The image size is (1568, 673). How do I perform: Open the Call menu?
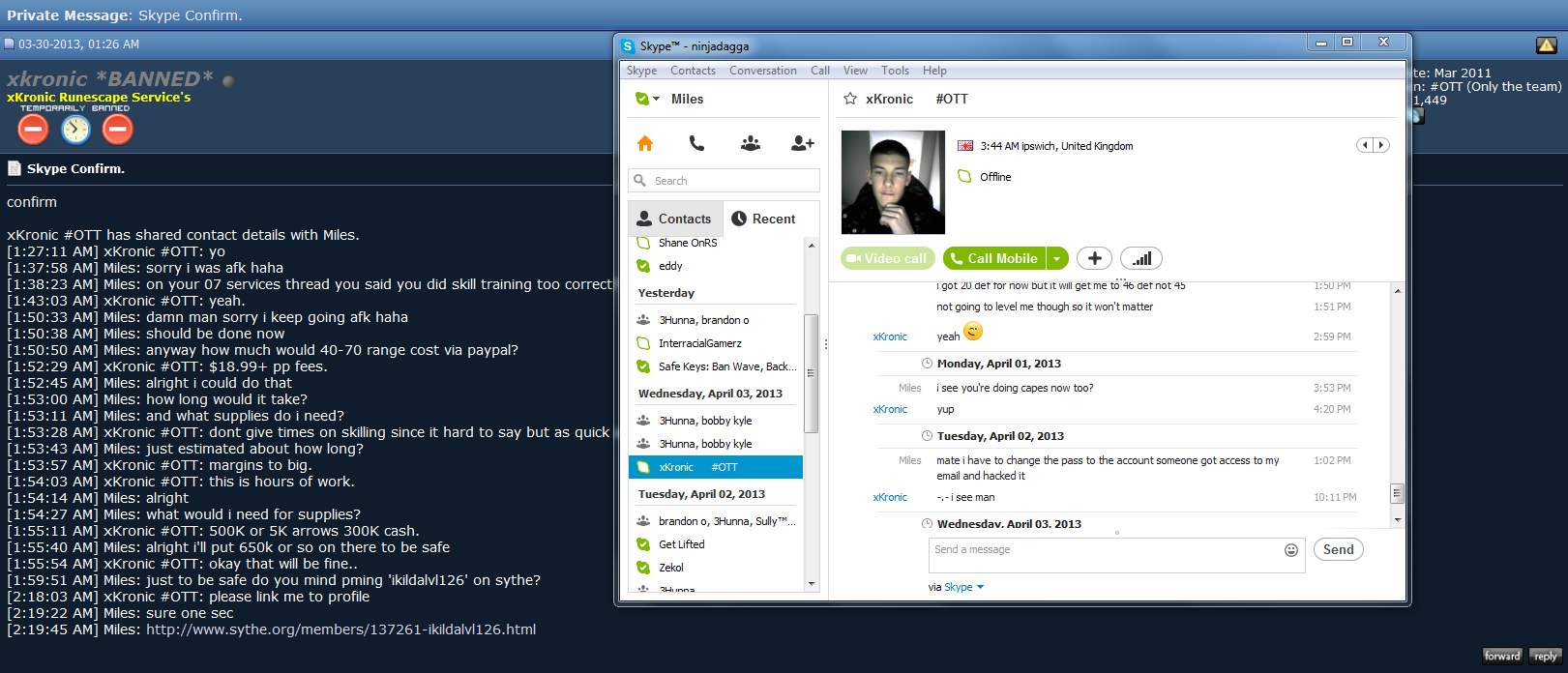click(x=820, y=71)
